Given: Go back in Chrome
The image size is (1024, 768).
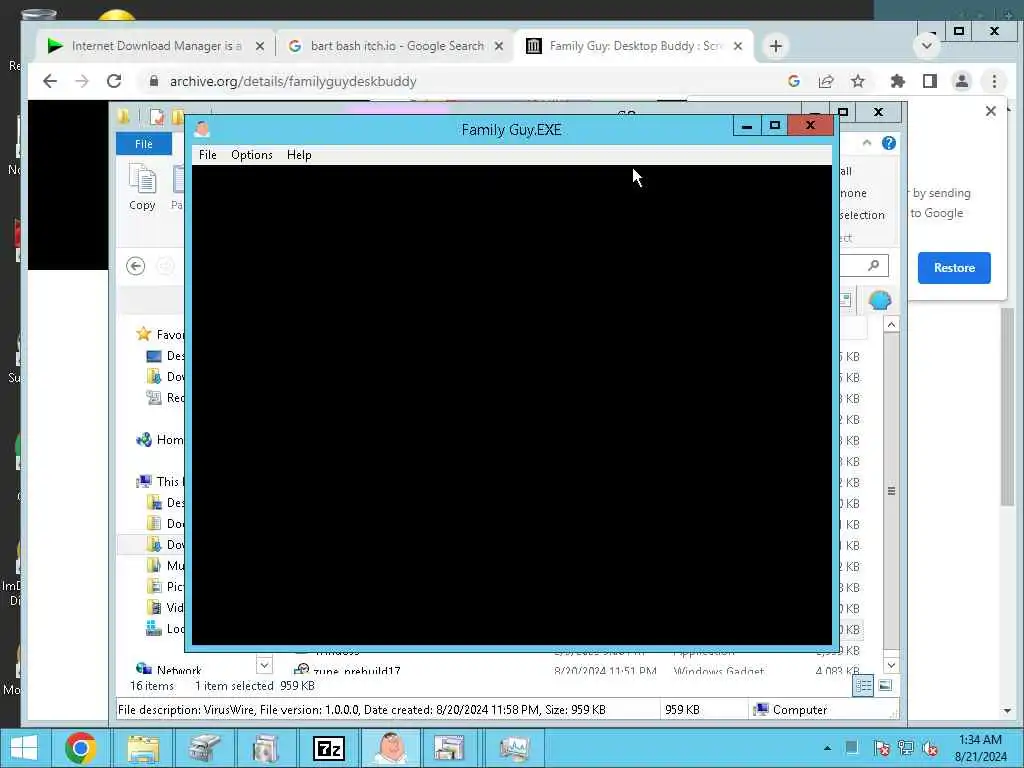Looking at the screenshot, I should tap(50, 81).
